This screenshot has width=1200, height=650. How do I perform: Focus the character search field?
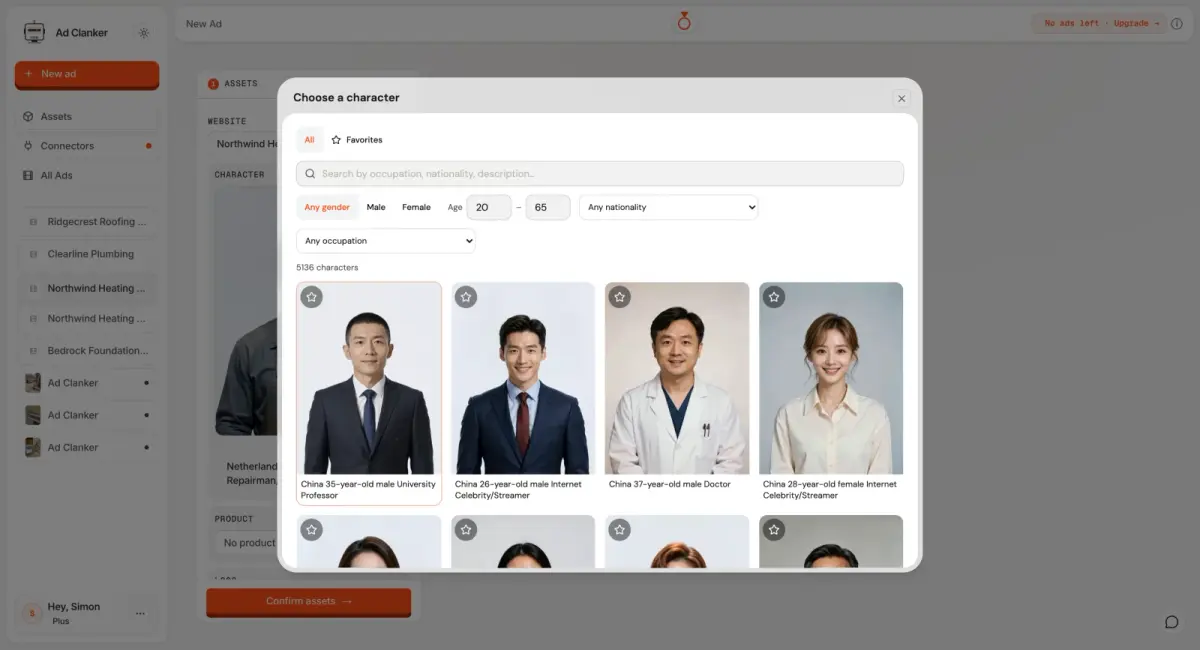[600, 174]
